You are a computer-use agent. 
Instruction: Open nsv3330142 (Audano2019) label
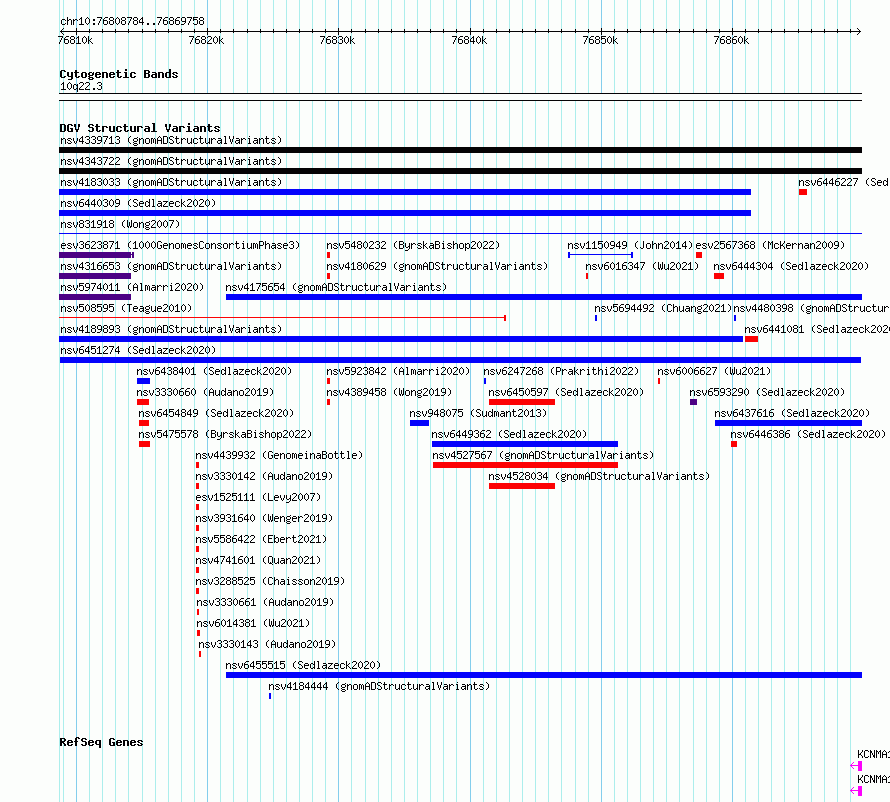point(264,476)
